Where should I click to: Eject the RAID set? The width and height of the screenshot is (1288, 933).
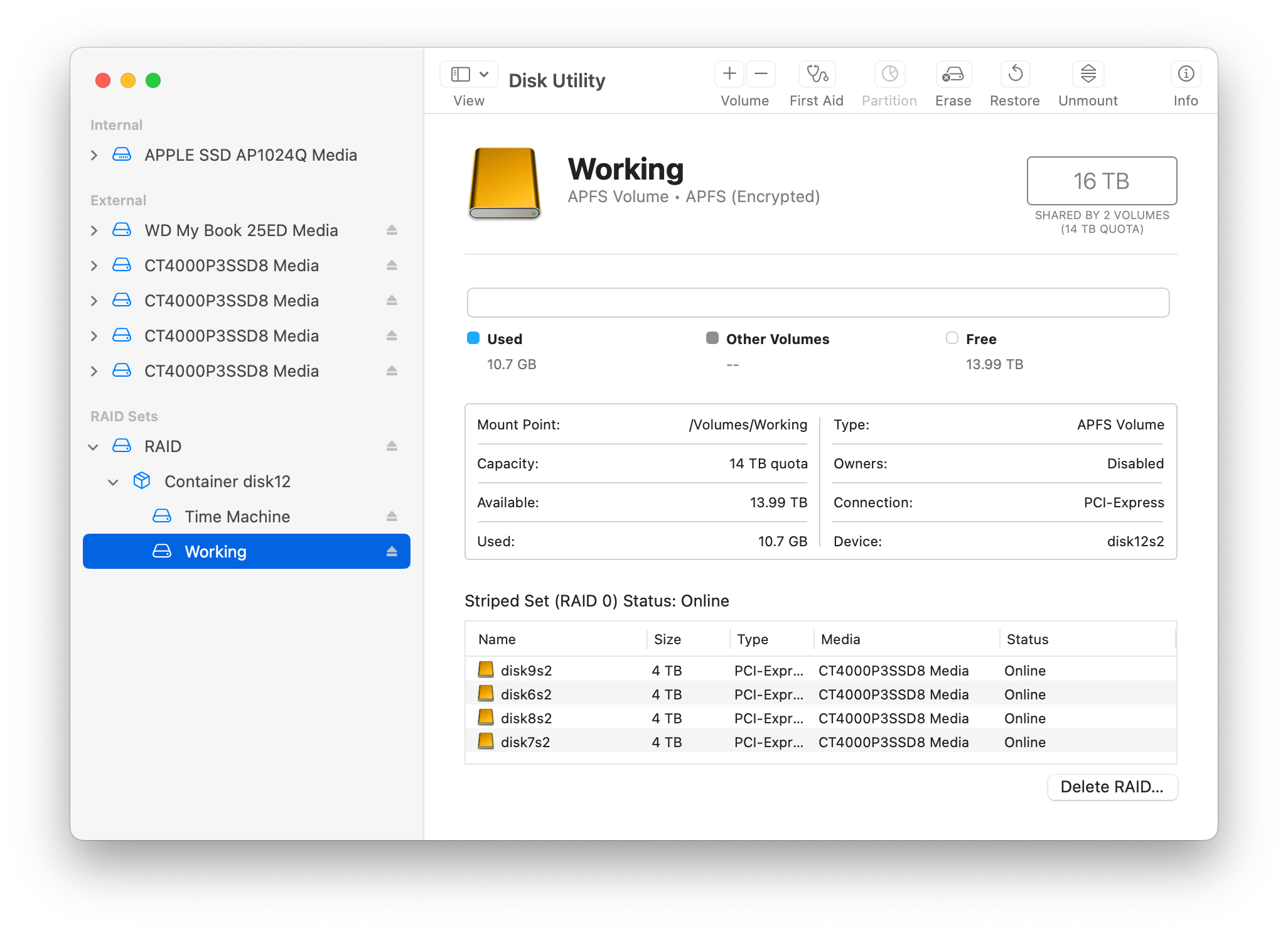392,446
